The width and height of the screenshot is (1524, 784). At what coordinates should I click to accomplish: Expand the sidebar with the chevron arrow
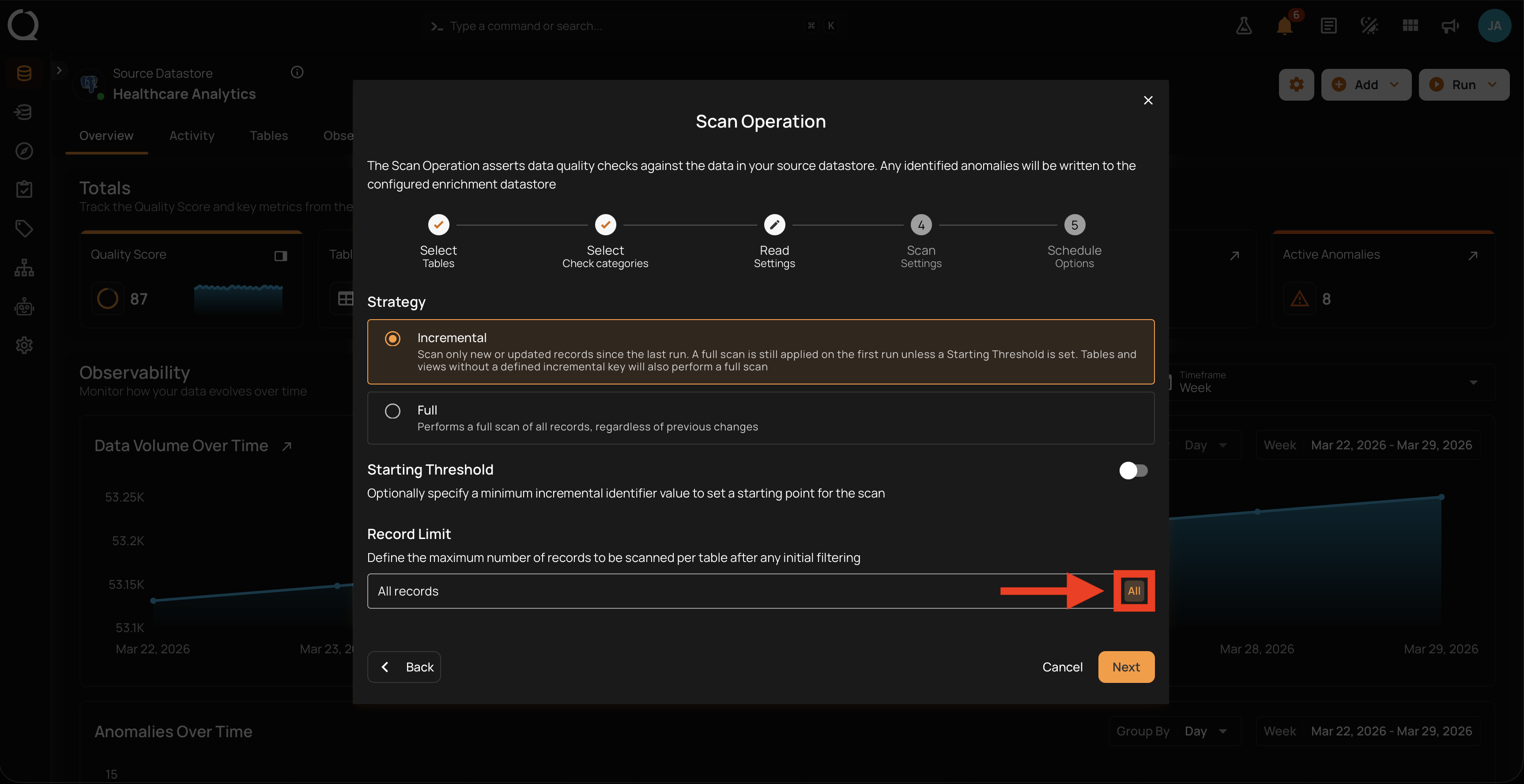point(59,71)
